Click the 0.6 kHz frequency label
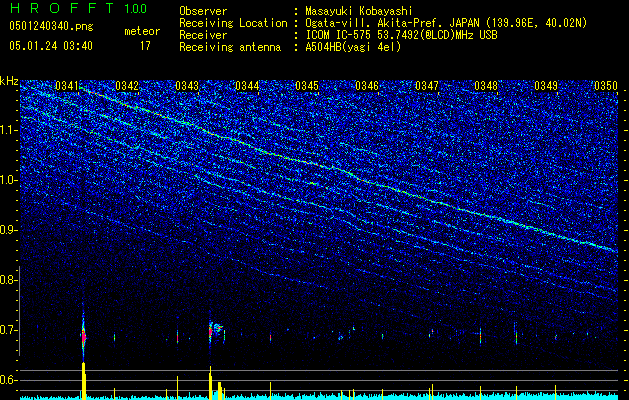This screenshot has height=400, width=629. tap(8, 380)
